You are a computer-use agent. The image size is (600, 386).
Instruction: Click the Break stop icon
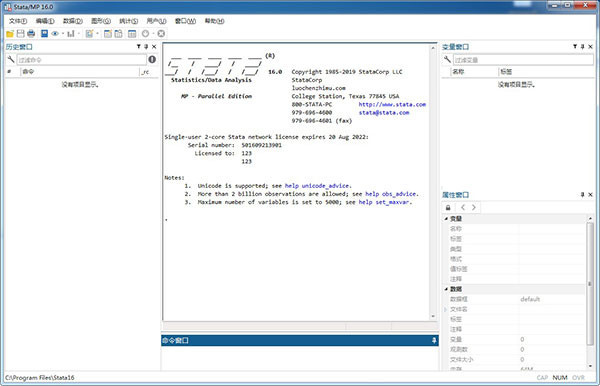click(161, 34)
